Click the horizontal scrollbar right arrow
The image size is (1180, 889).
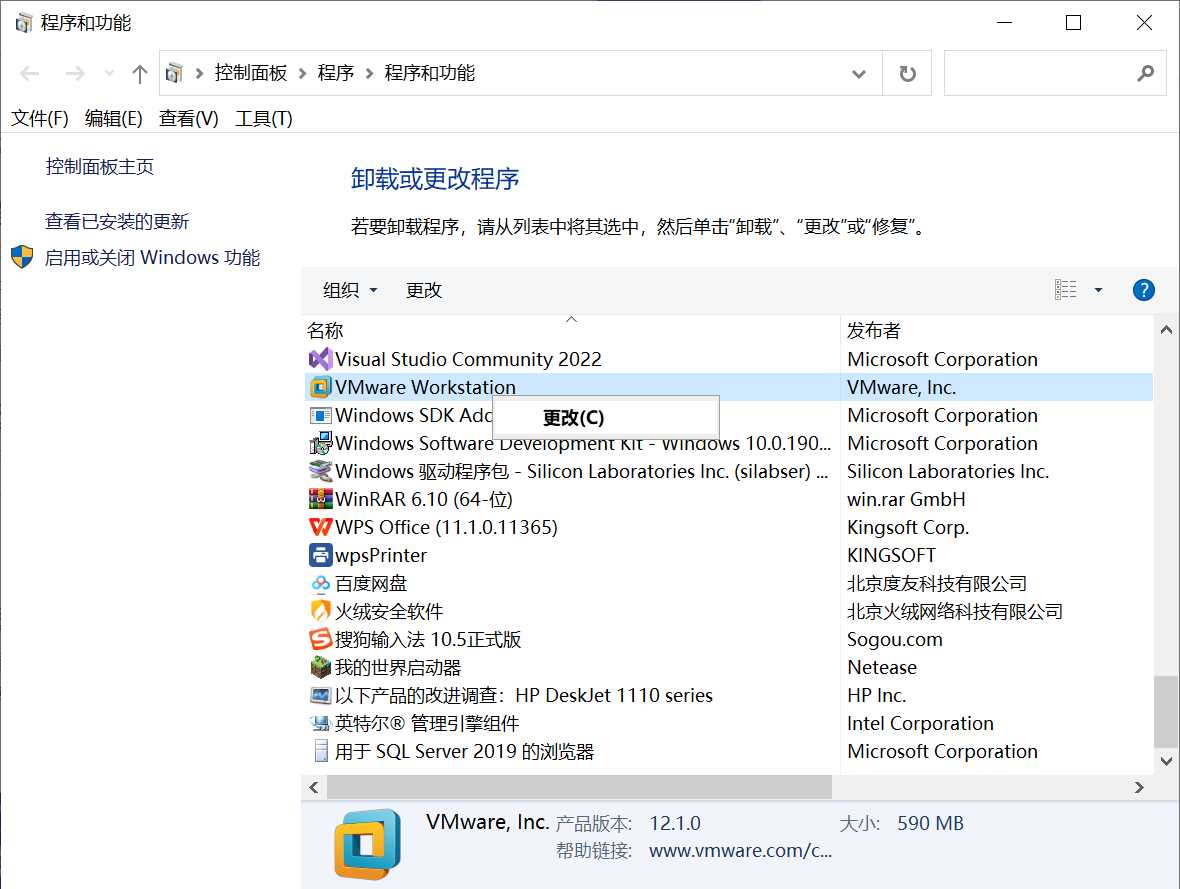(x=1139, y=787)
